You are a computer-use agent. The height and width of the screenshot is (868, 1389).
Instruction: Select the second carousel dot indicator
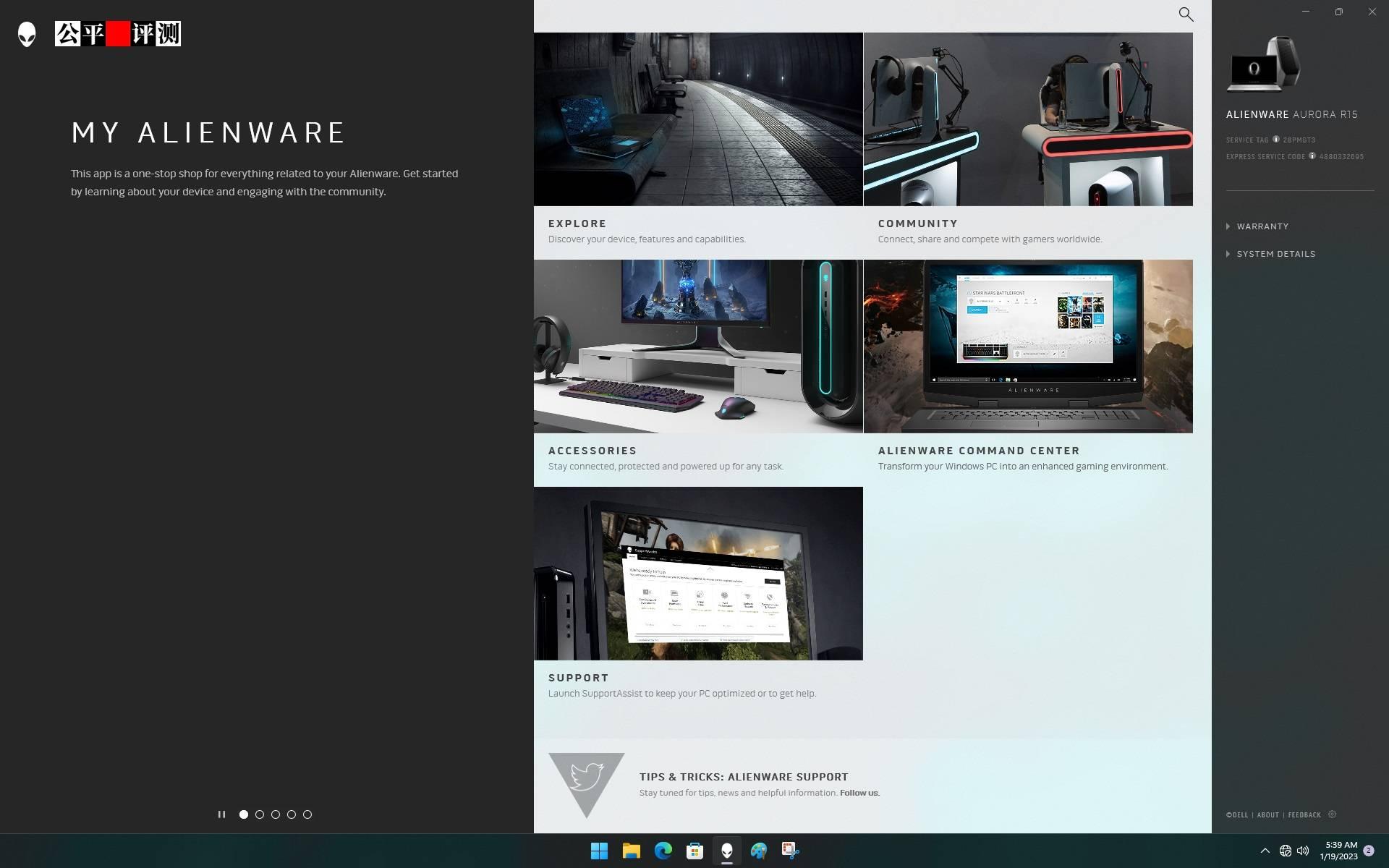pos(259,814)
